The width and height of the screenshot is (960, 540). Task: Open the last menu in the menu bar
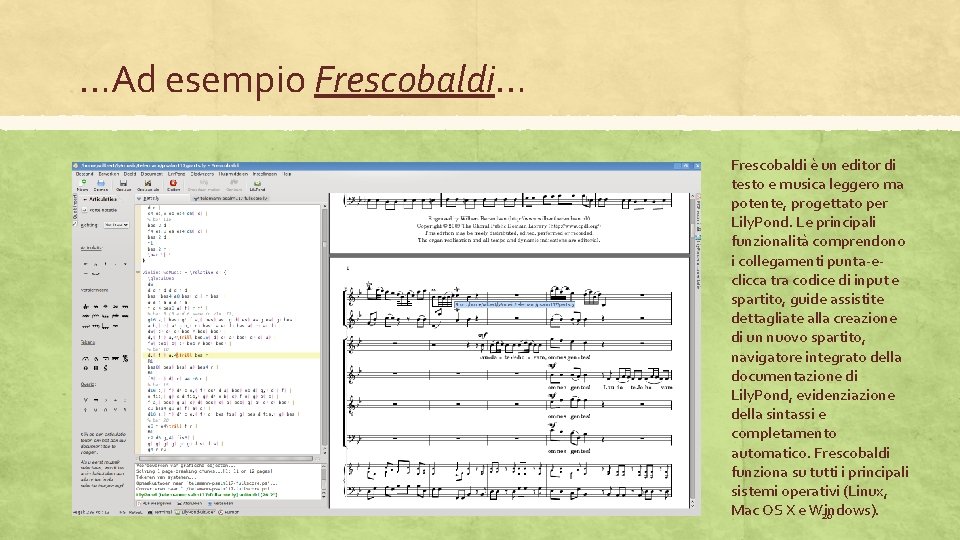tap(287, 174)
